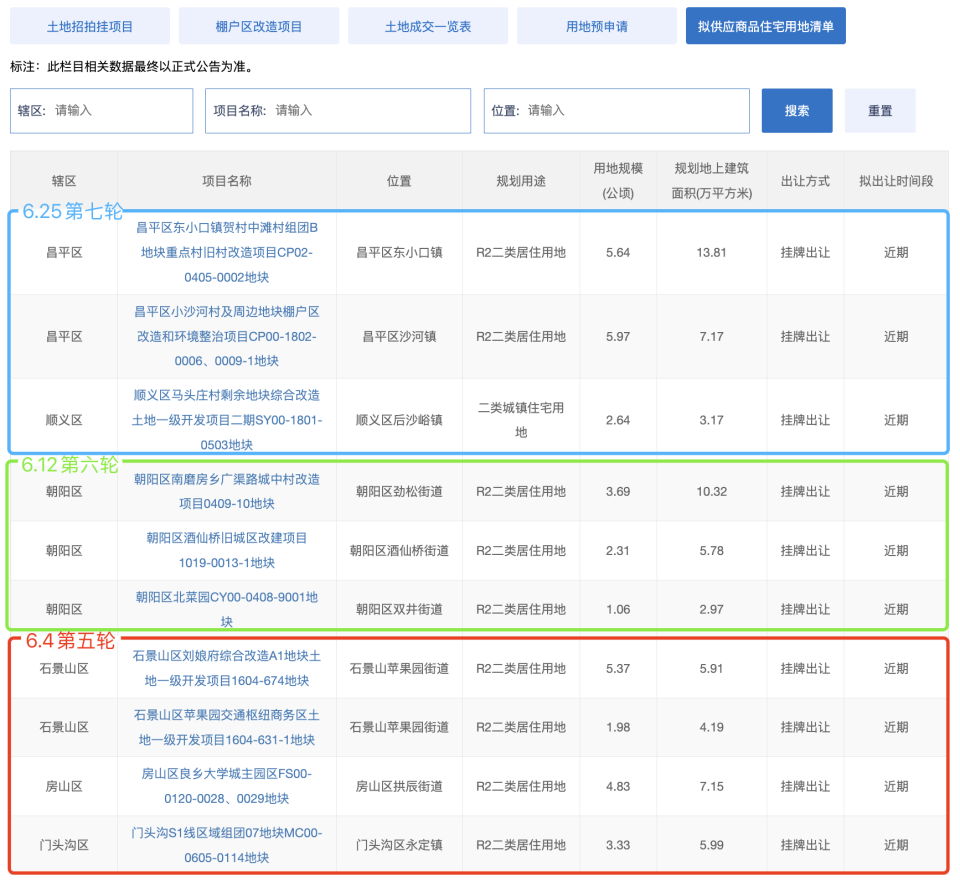Focus the 项目名称 search field
The width and height of the screenshot is (960, 882).
click(x=338, y=111)
